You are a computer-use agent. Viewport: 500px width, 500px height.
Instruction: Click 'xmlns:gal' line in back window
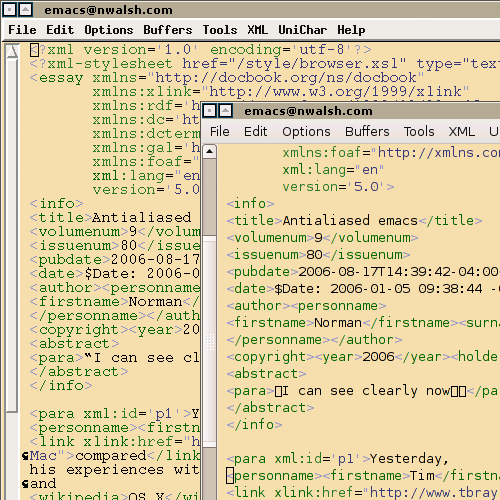146,148
